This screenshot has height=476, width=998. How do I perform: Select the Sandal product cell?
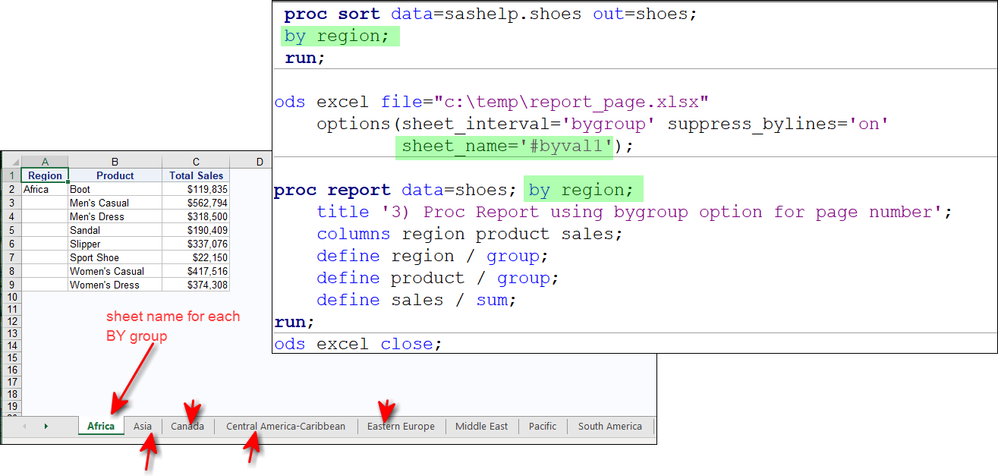coord(115,230)
